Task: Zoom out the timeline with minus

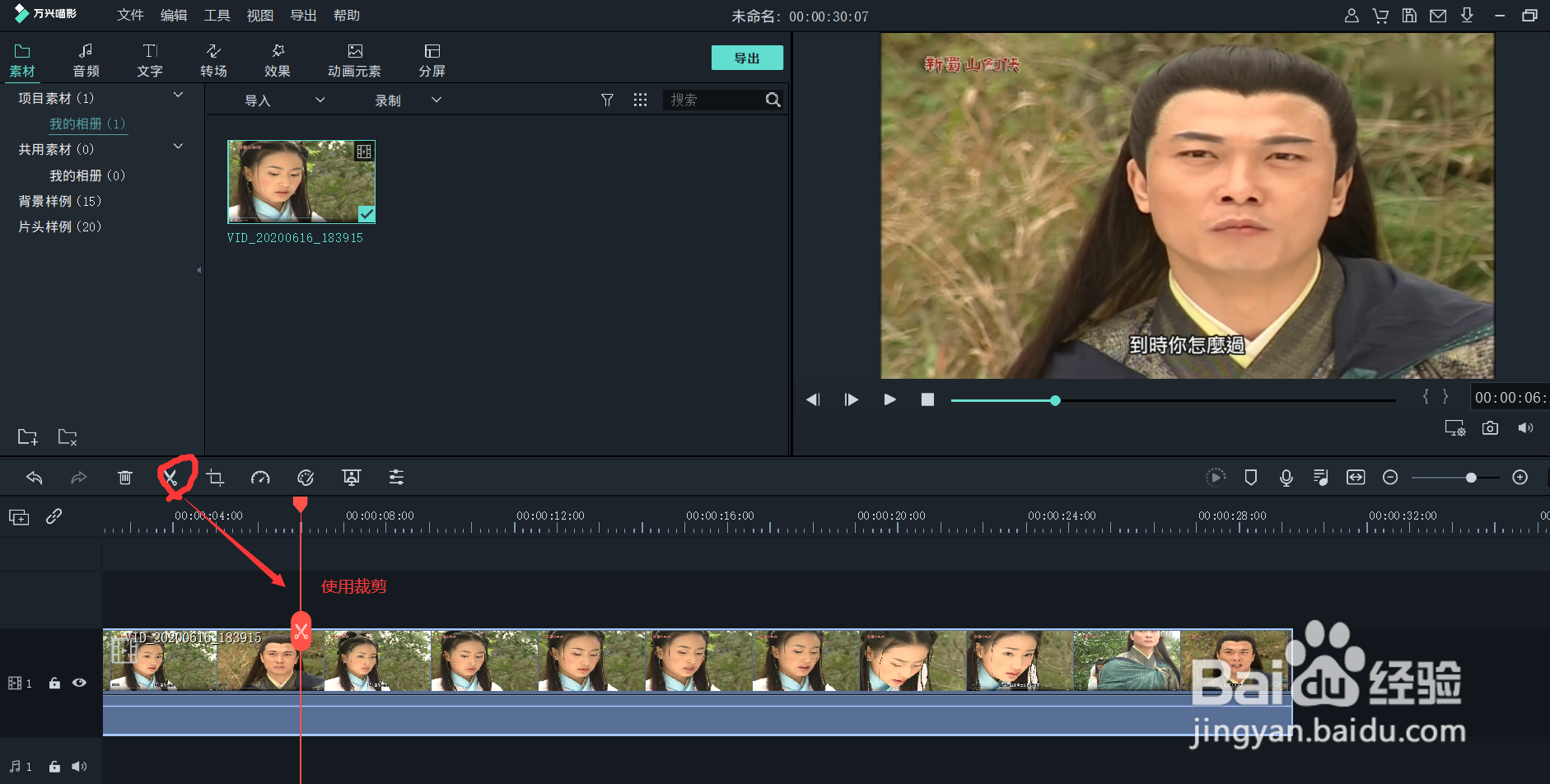Action: [1390, 478]
